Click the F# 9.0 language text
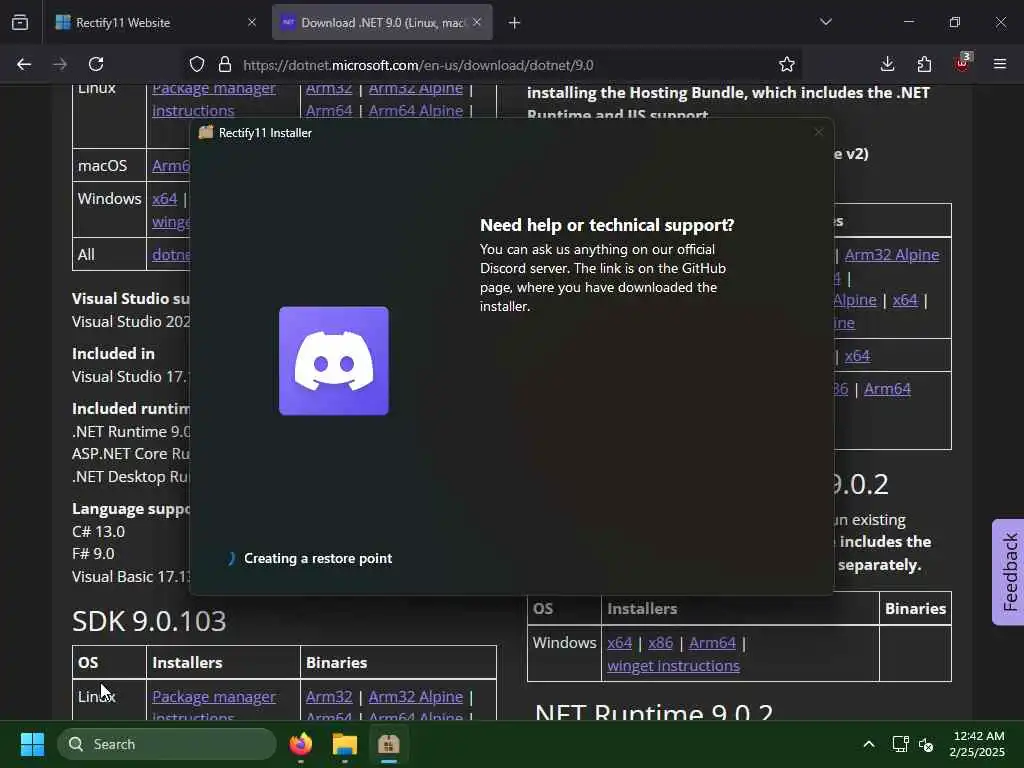 93,554
